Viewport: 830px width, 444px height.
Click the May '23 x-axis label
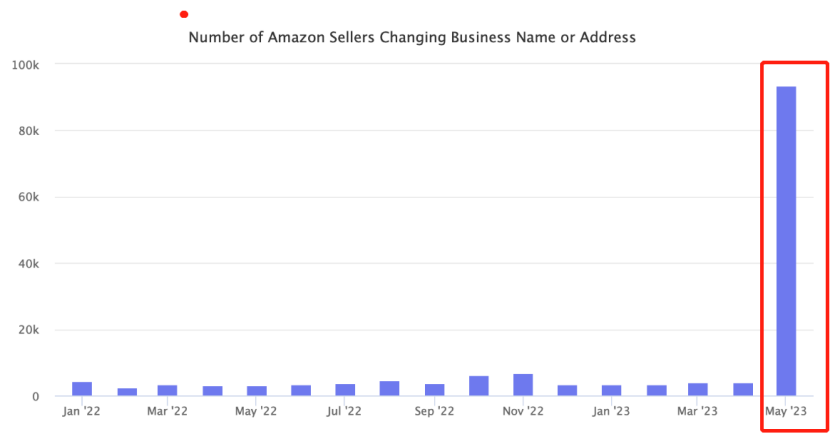786,411
